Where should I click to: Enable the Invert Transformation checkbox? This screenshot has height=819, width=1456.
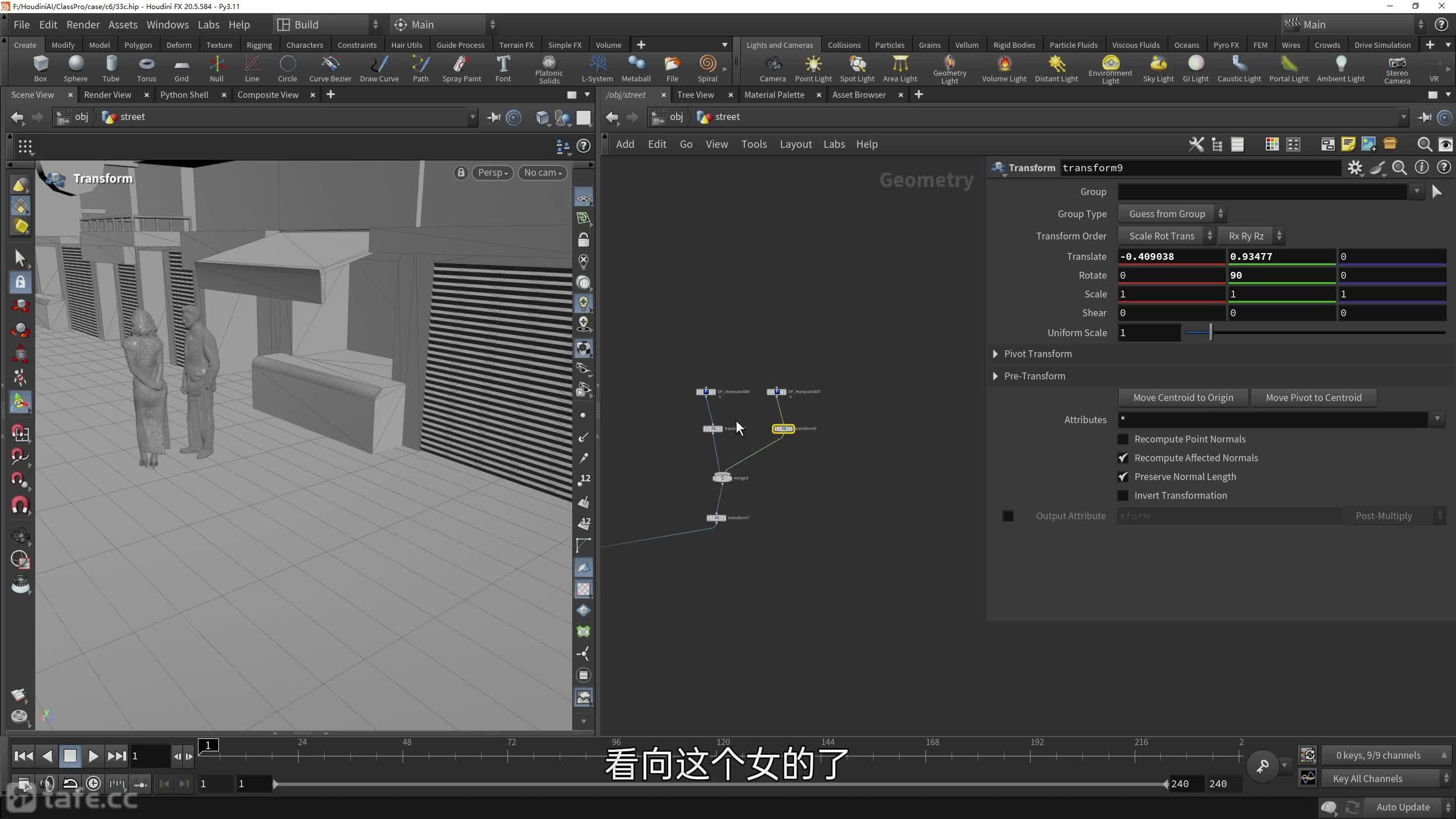click(1123, 495)
